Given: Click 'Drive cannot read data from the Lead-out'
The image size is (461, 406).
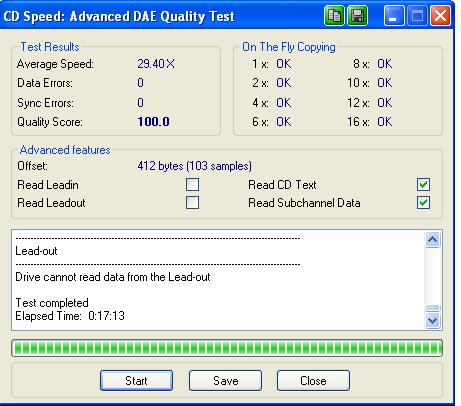Looking at the screenshot, I should pyautogui.click(x=113, y=277).
